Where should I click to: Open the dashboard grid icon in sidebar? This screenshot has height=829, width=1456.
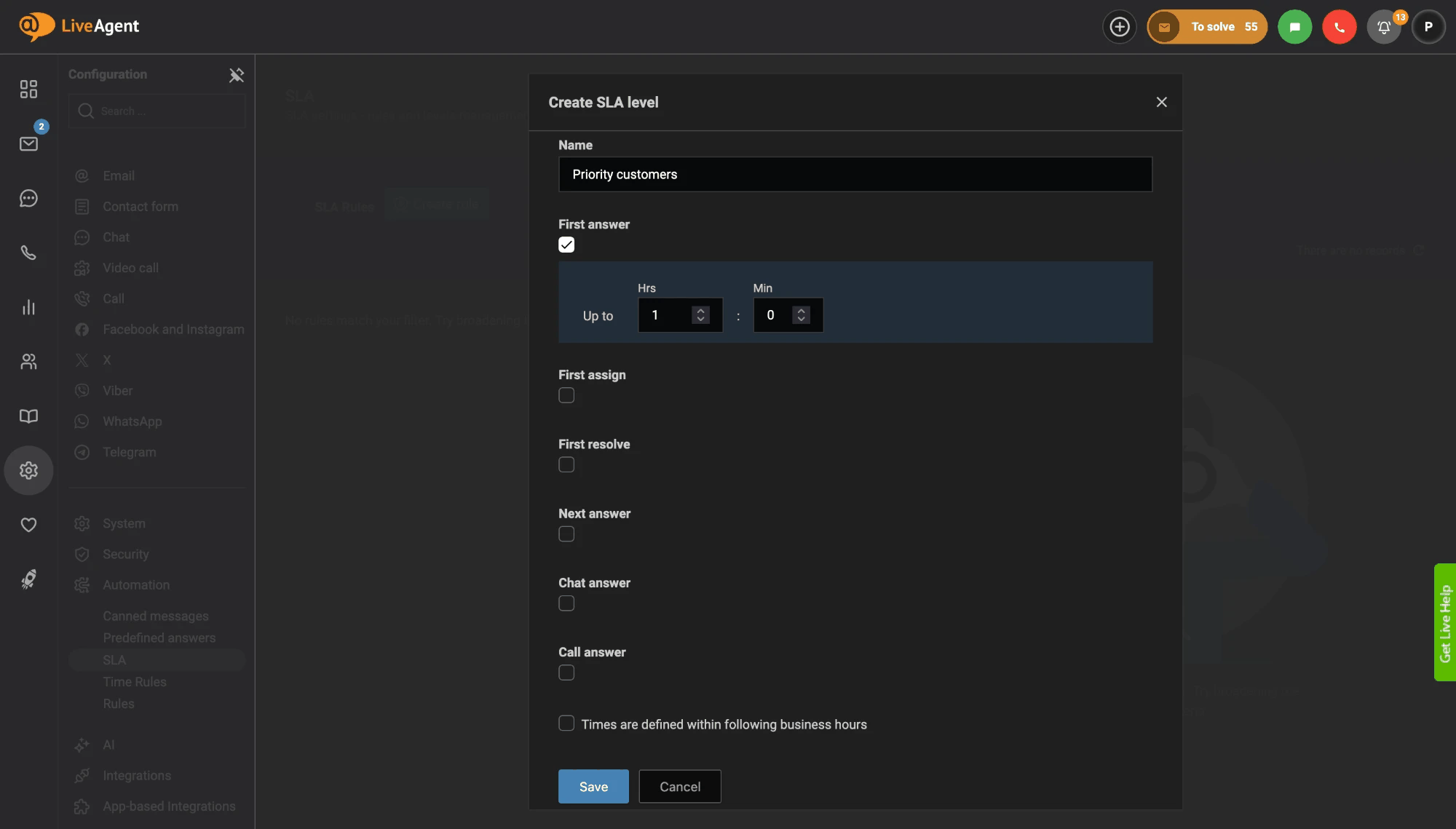(28, 89)
